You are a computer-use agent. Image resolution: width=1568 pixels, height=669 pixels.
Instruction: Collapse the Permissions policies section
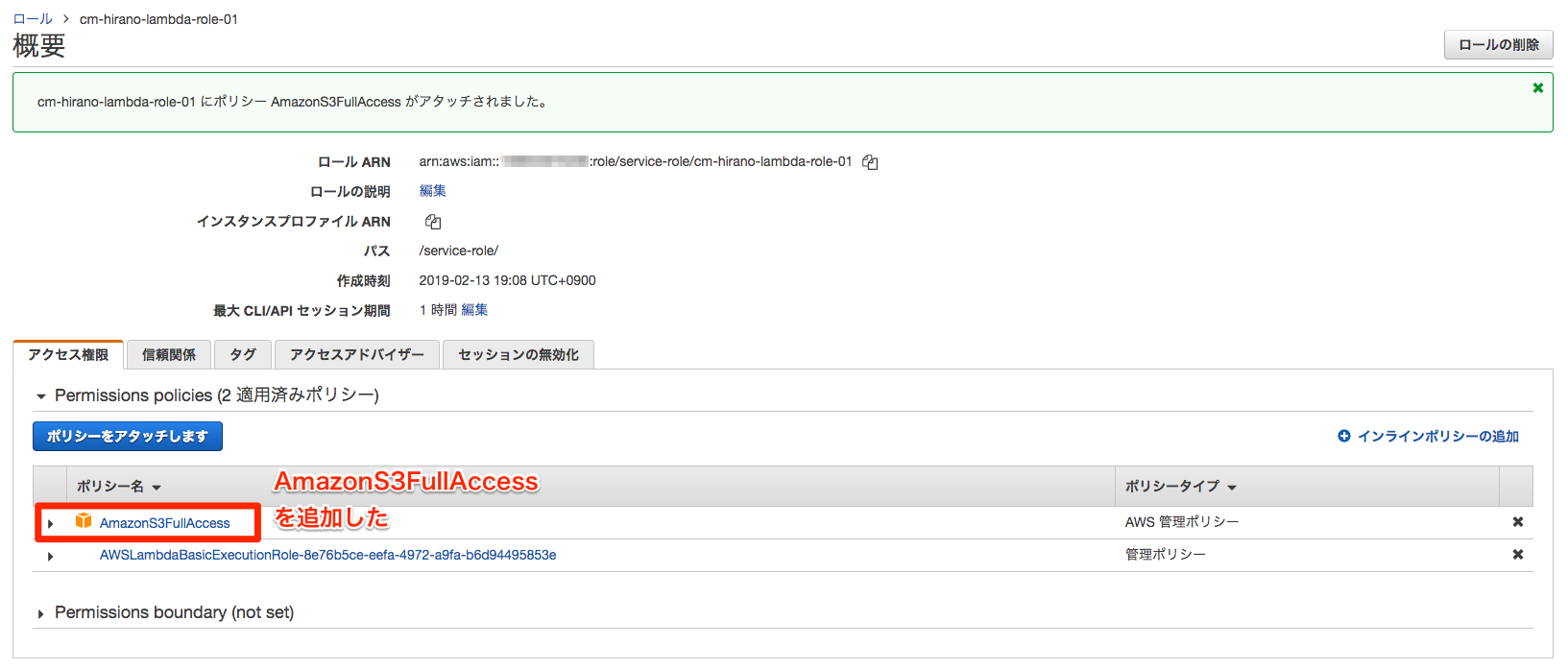41,396
